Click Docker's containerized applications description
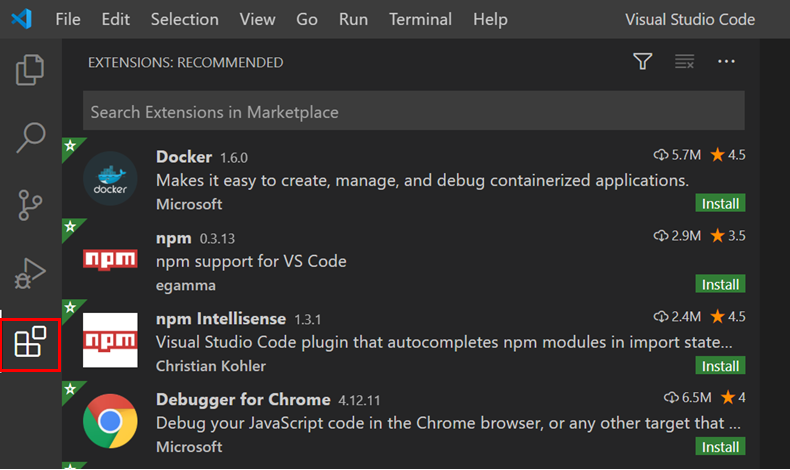The height and width of the screenshot is (470, 790). tap(422, 180)
